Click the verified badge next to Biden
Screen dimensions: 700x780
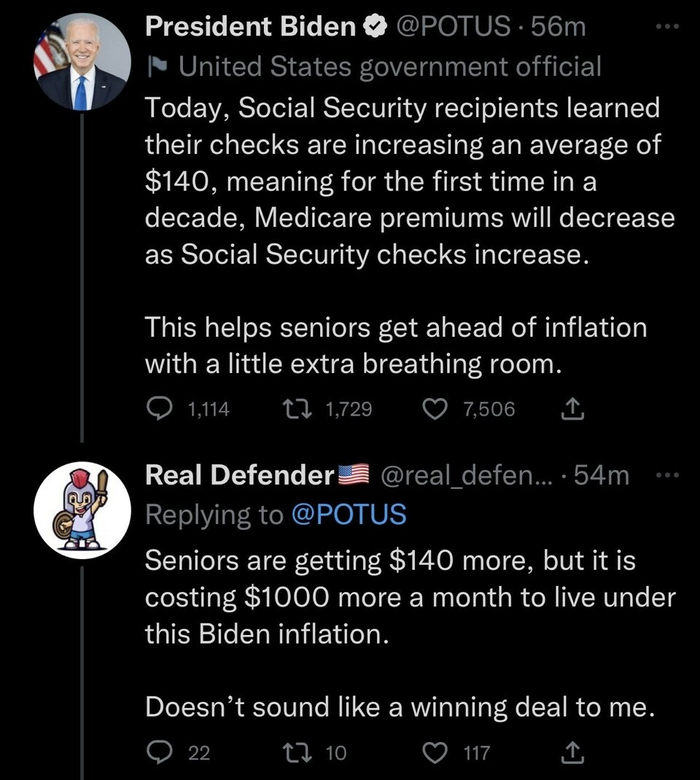[377, 28]
